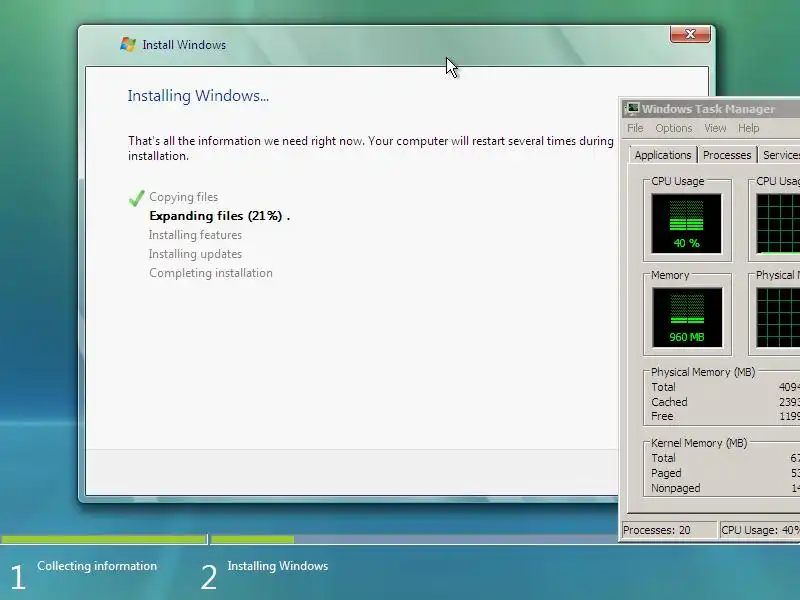Screen dimensions: 800x600
Task: Open the Help menu in Task Manager
Action: coord(748,128)
